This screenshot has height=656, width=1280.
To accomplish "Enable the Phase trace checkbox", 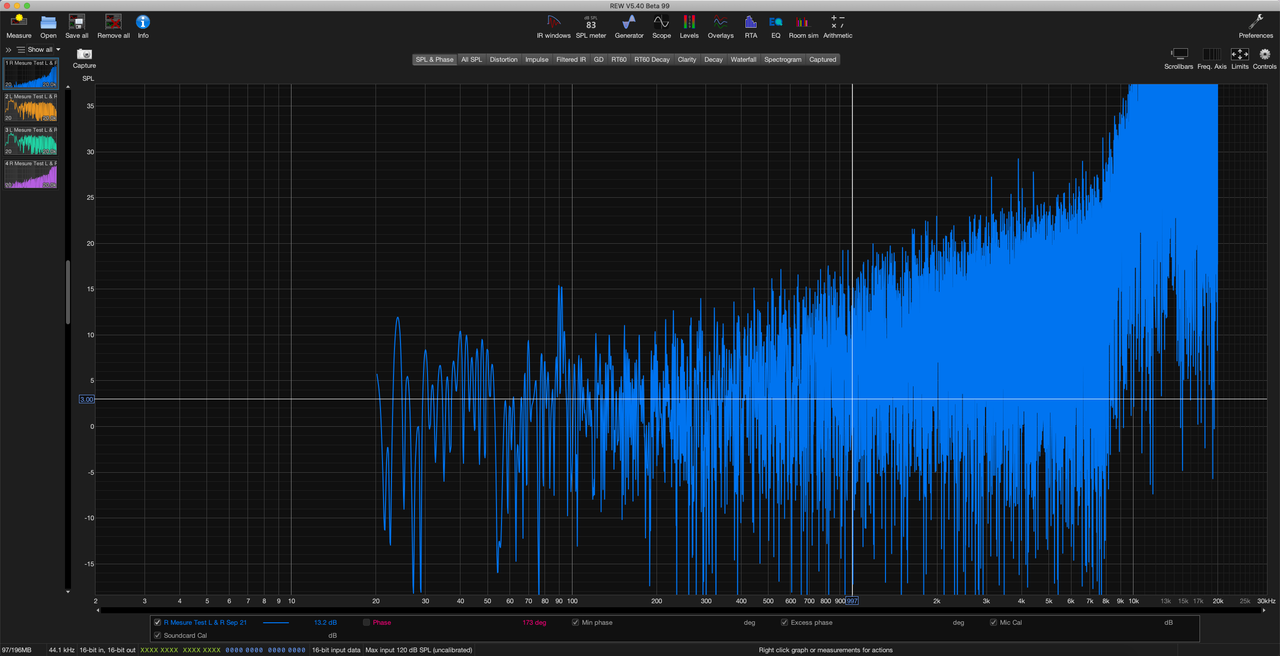I will (x=366, y=622).
